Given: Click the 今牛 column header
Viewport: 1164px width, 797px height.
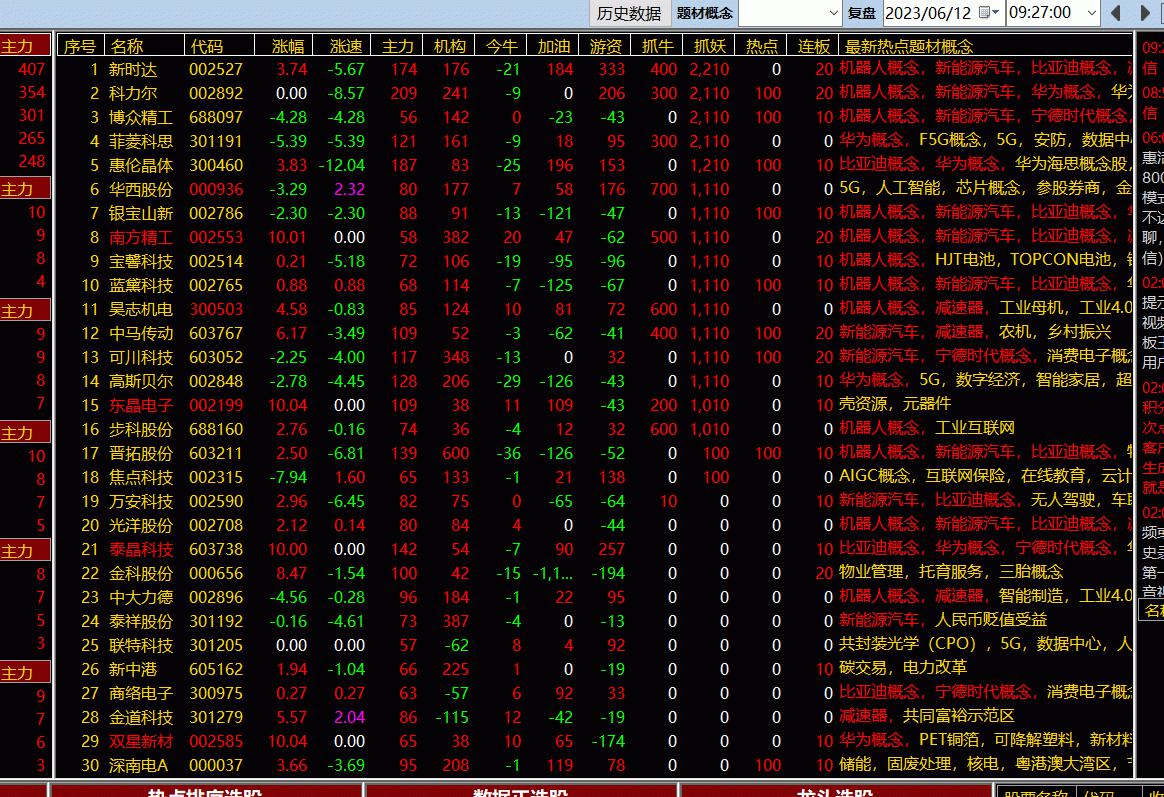Looking at the screenshot, I should pos(501,46).
